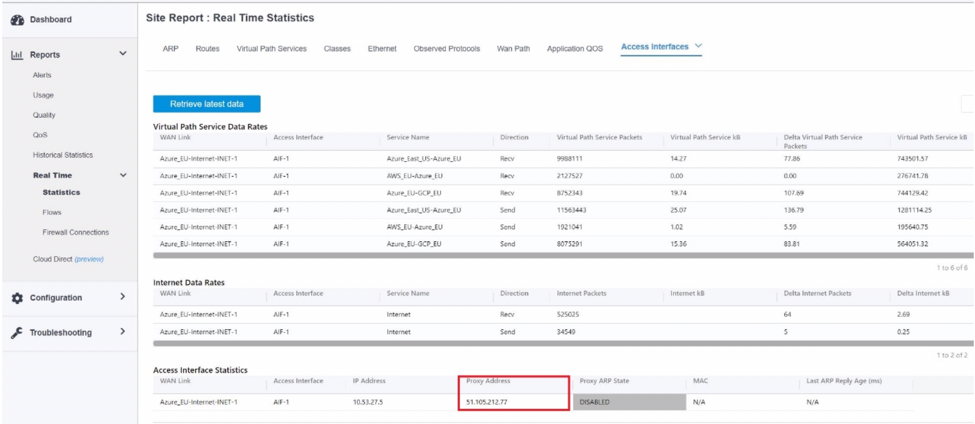This screenshot has width=975, height=424.
Task: Expand the Troubleshooting section arrow
Action: click(x=122, y=332)
